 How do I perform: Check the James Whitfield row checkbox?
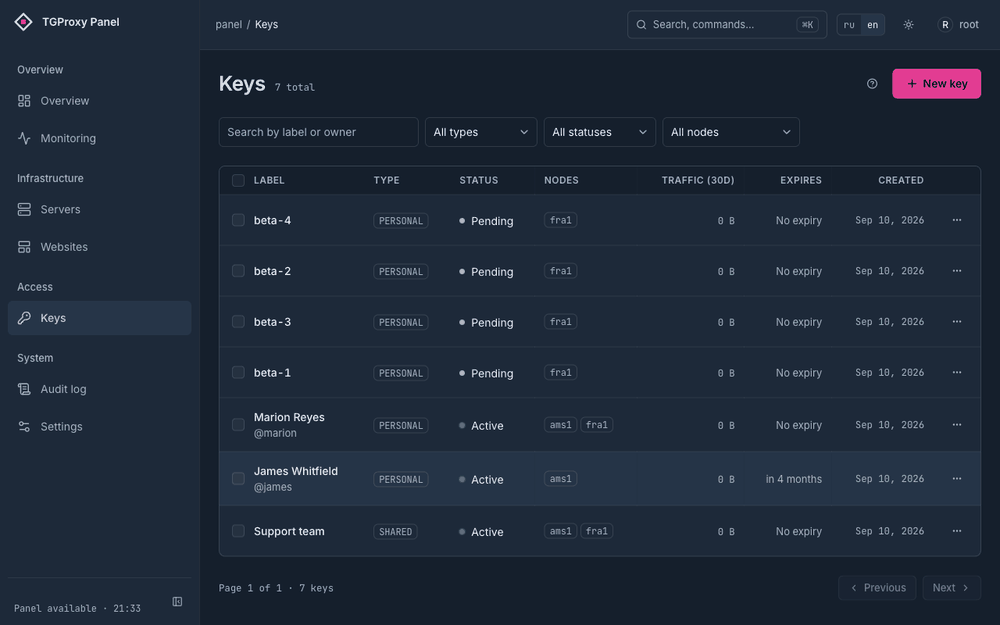[238, 478]
